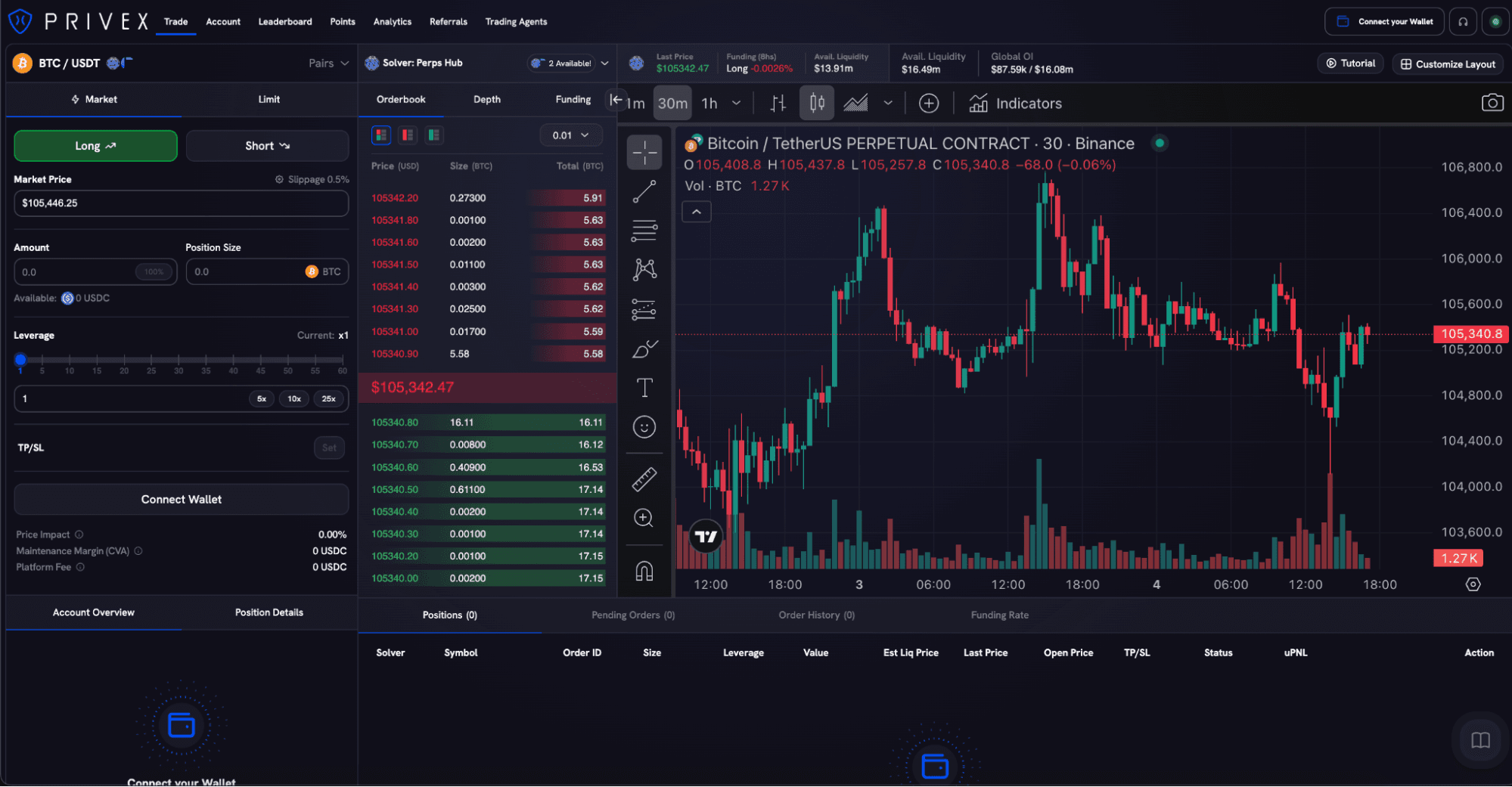
Task: Open Slippage 0.5% settings
Action: pyautogui.click(x=312, y=180)
